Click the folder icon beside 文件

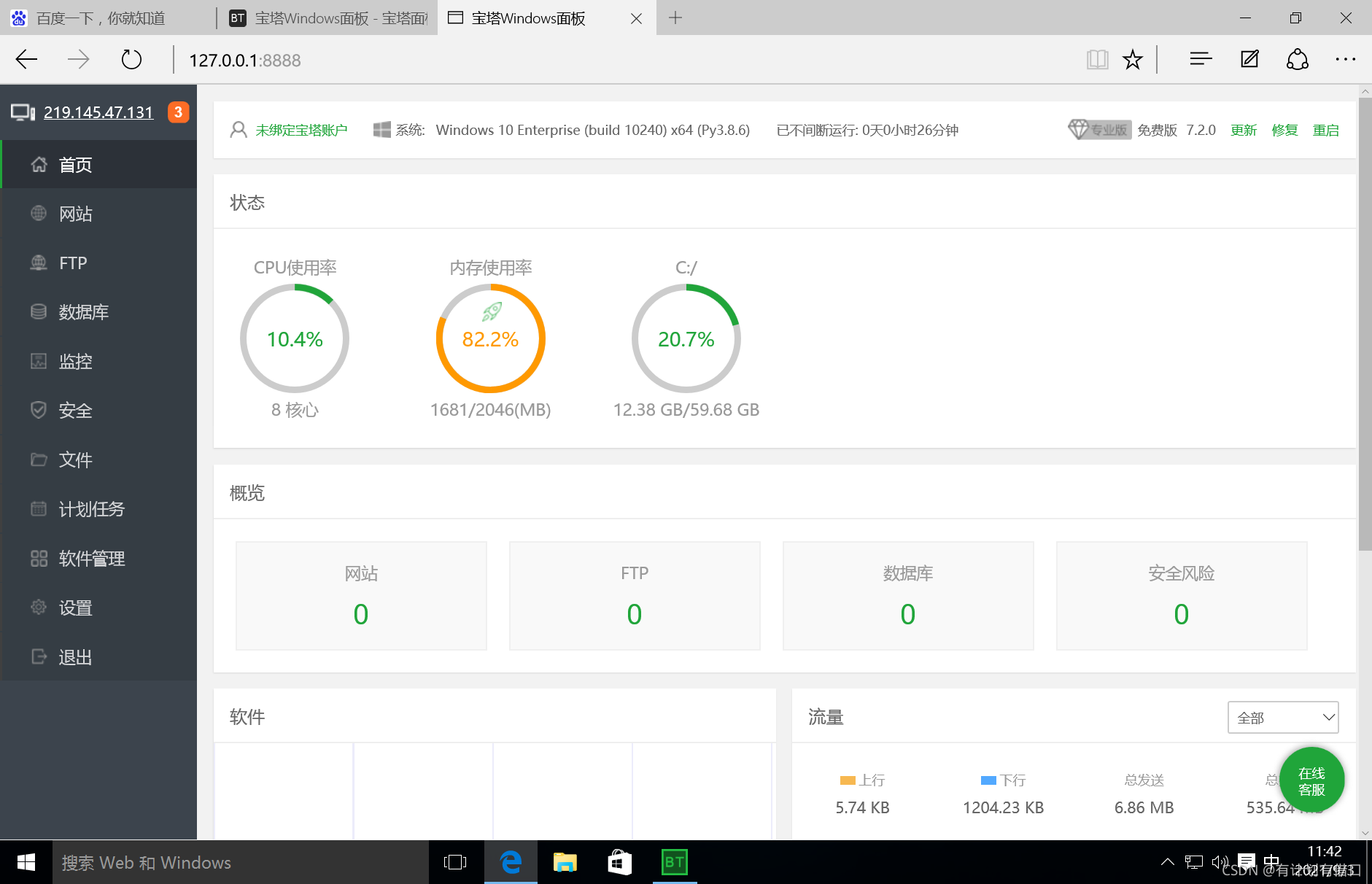click(39, 460)
